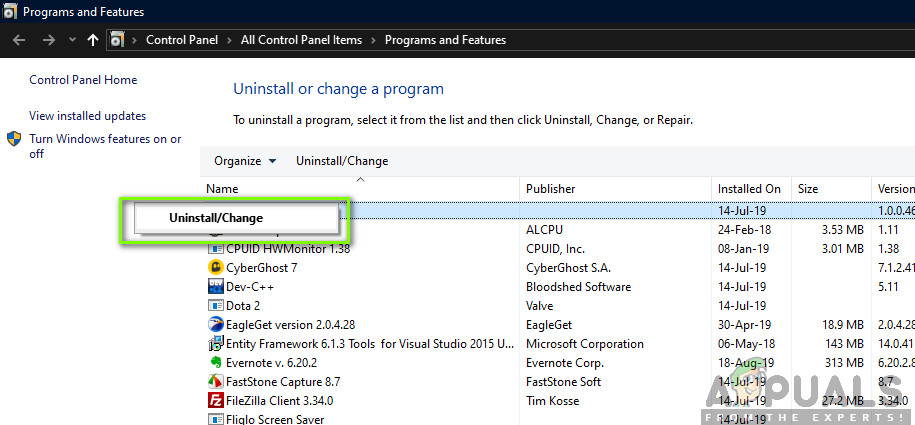The height and width of the screenshot is (425, 915).
Task: Sort programs by Installed On column
Action: (x=749, y=188)
